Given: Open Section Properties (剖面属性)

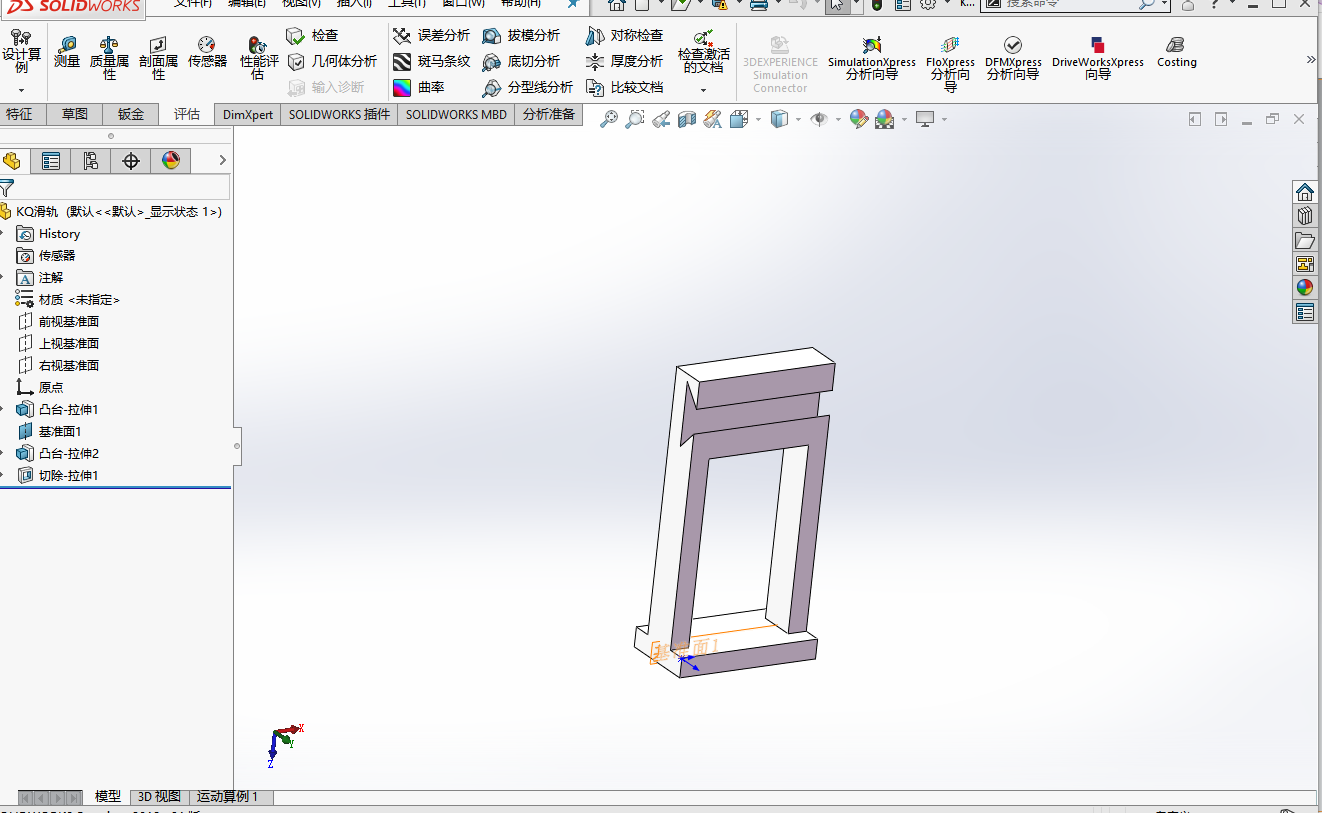Looking at the screenshot, I should click(158, 58).
